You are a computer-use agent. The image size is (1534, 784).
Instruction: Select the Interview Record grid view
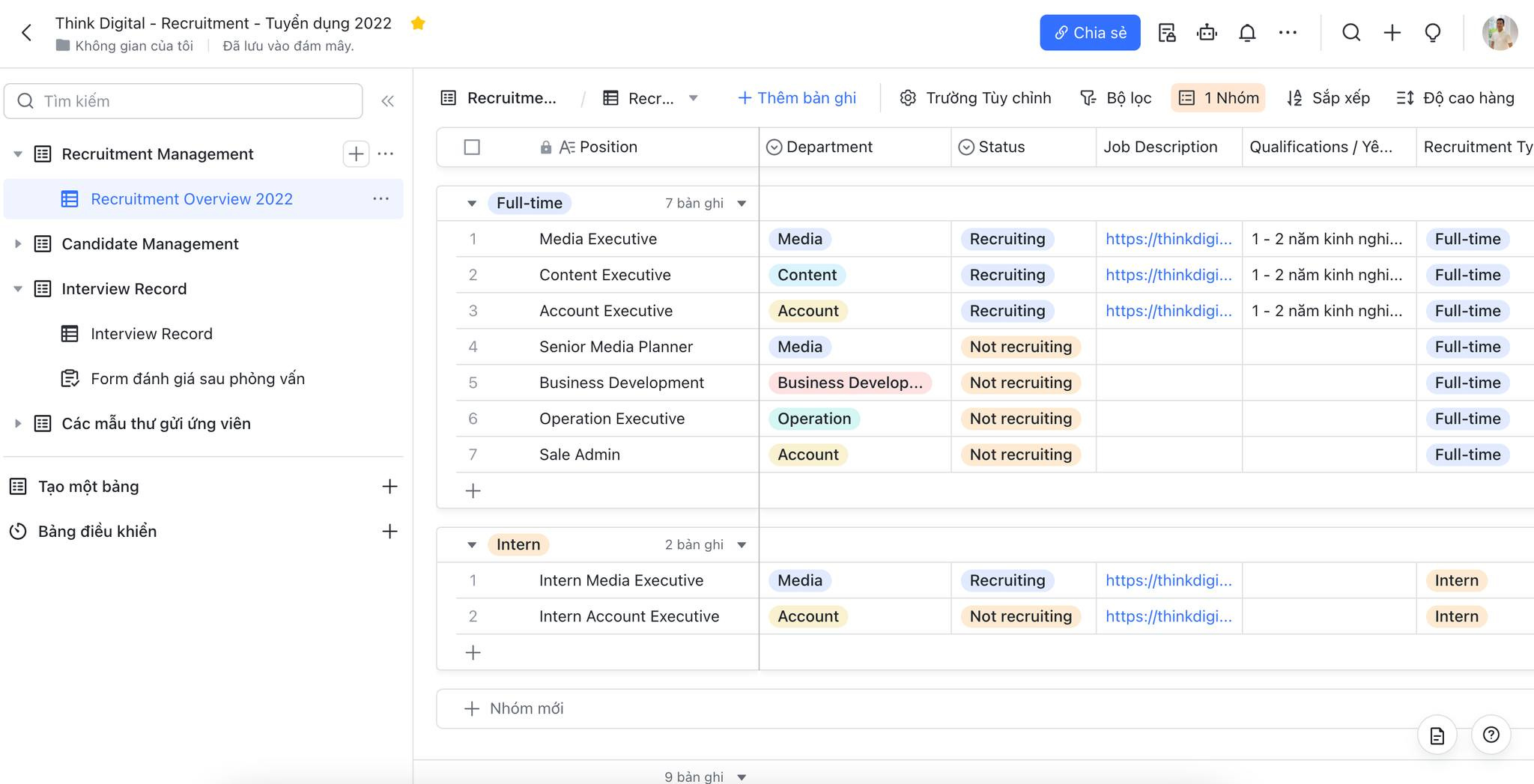coord(151,334)
